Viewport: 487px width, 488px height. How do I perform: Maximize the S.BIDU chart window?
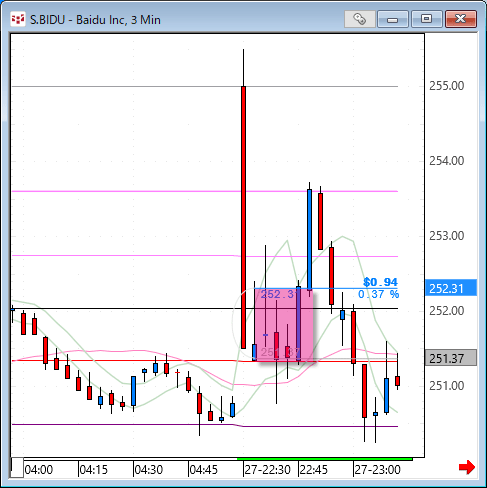tap(427, 19)
